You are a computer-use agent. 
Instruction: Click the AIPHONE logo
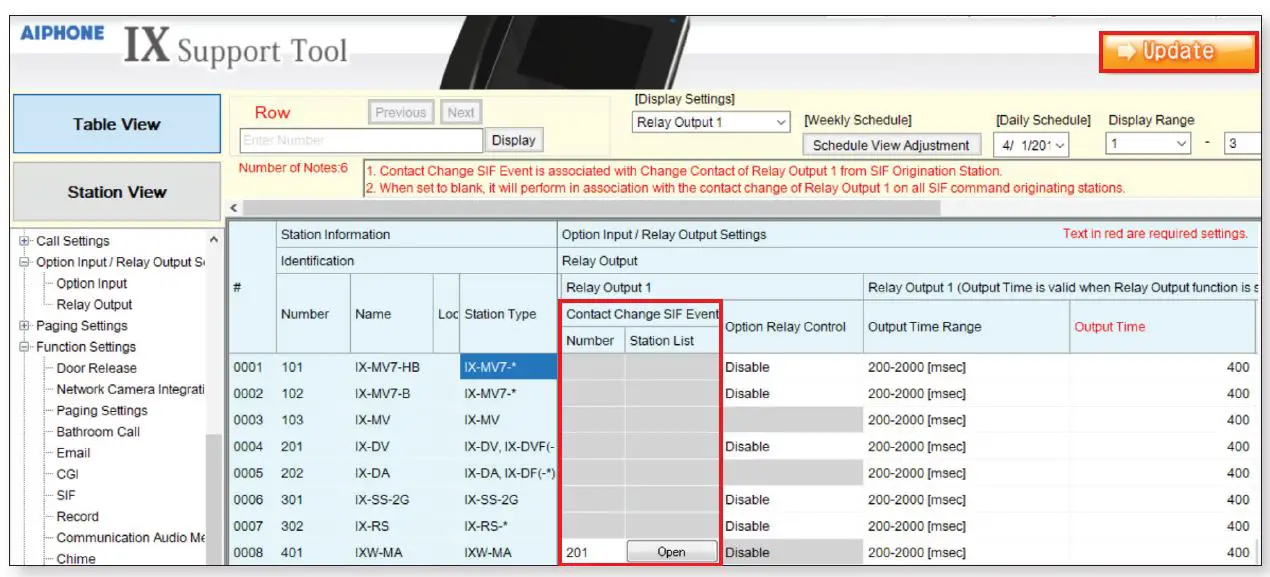[62, 33]
